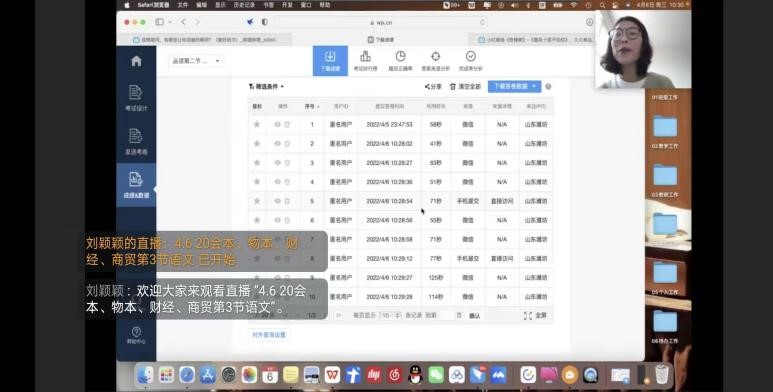Click the 全屏 fullscreen control

pos(535,315)
